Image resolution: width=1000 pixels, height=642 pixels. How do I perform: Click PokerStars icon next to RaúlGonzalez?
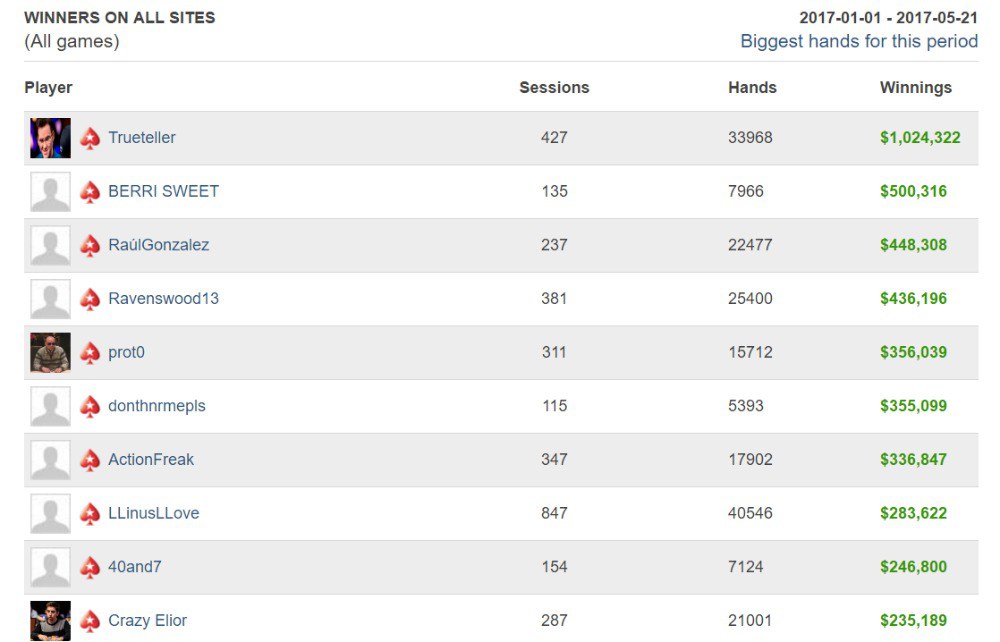[90, 245]
